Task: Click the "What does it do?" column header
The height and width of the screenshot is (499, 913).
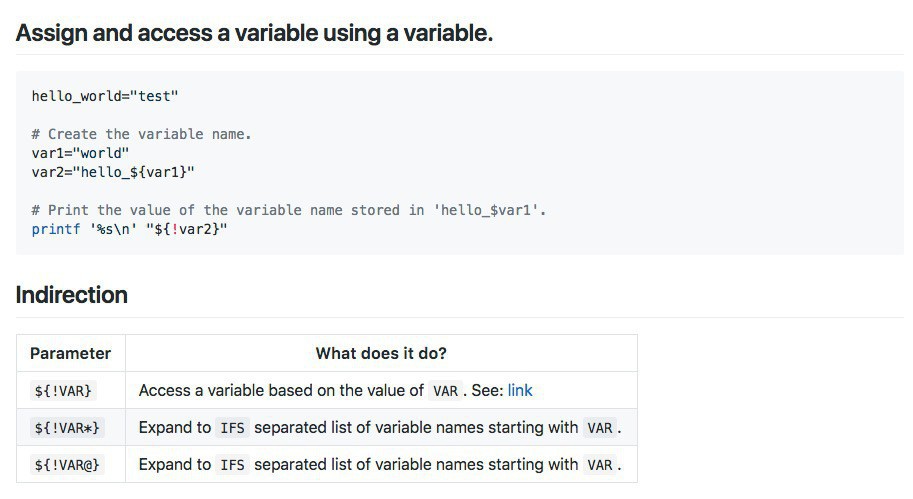Action: pyautogui.click(x=381, y=353)
